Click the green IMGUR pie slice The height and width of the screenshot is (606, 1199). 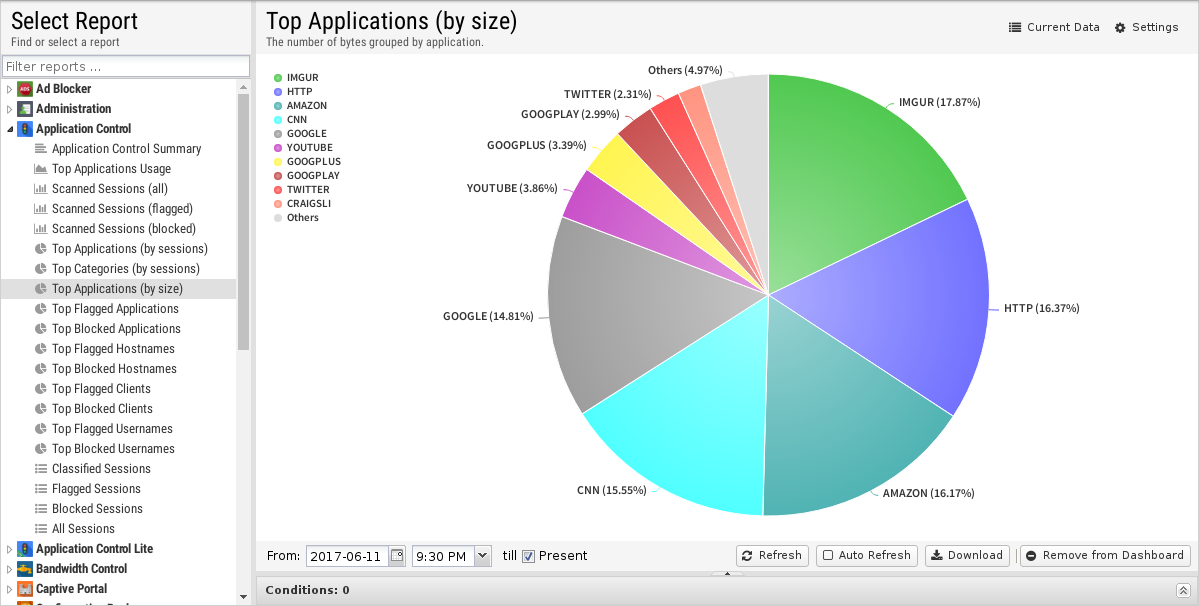coord(849,168)
